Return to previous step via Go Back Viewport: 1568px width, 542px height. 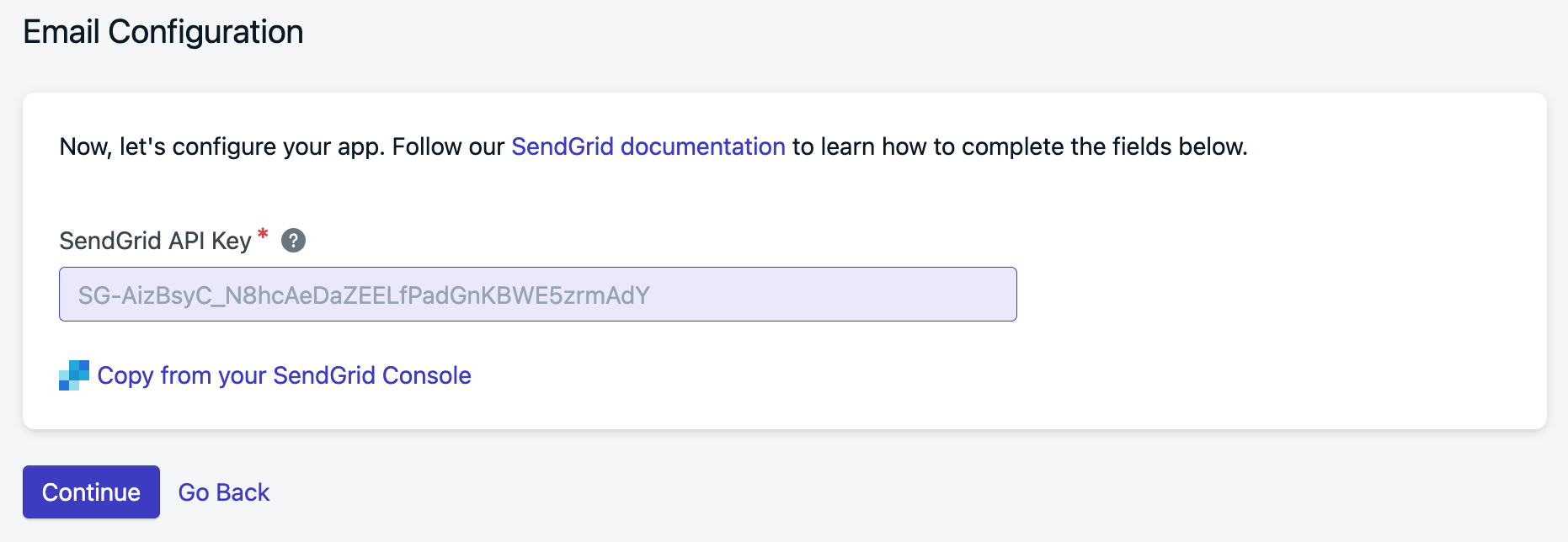(224, 492)
